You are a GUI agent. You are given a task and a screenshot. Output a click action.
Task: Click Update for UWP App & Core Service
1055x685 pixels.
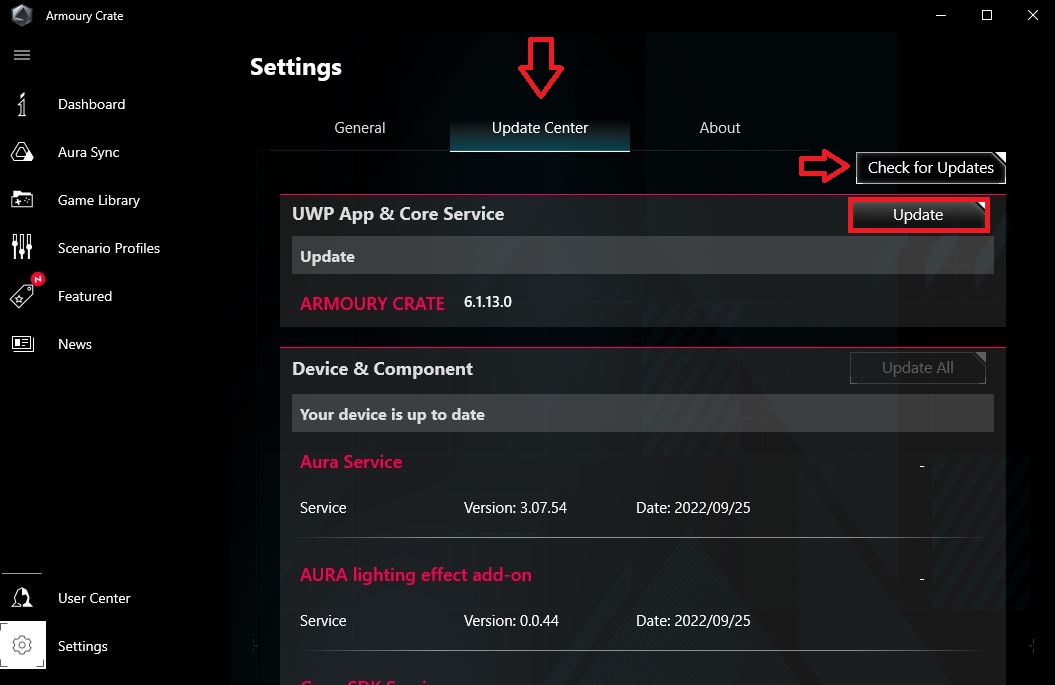pyautogui.click(x=918, y=215)
